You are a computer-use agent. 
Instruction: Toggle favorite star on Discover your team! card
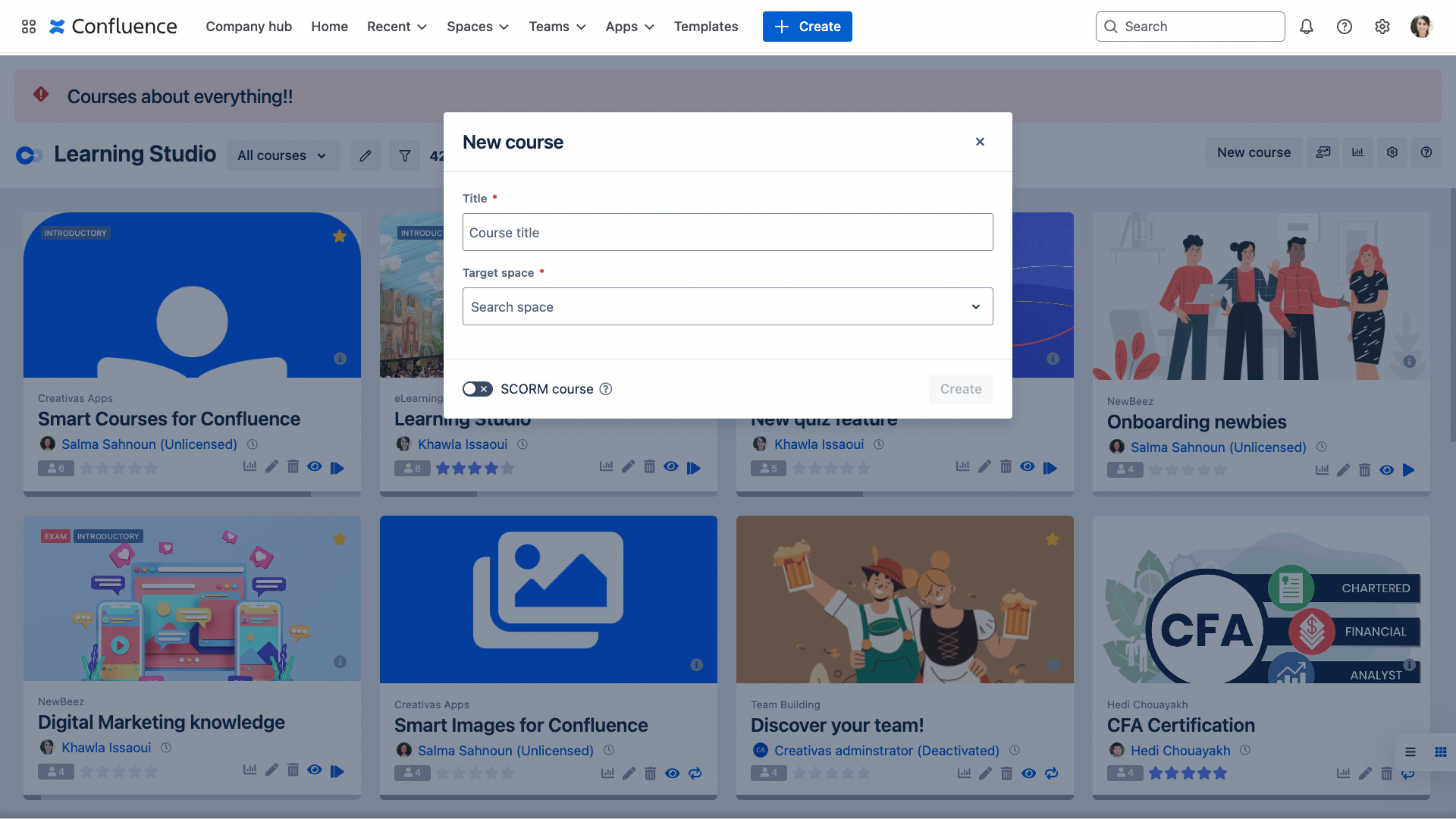tap(1052, 539)
